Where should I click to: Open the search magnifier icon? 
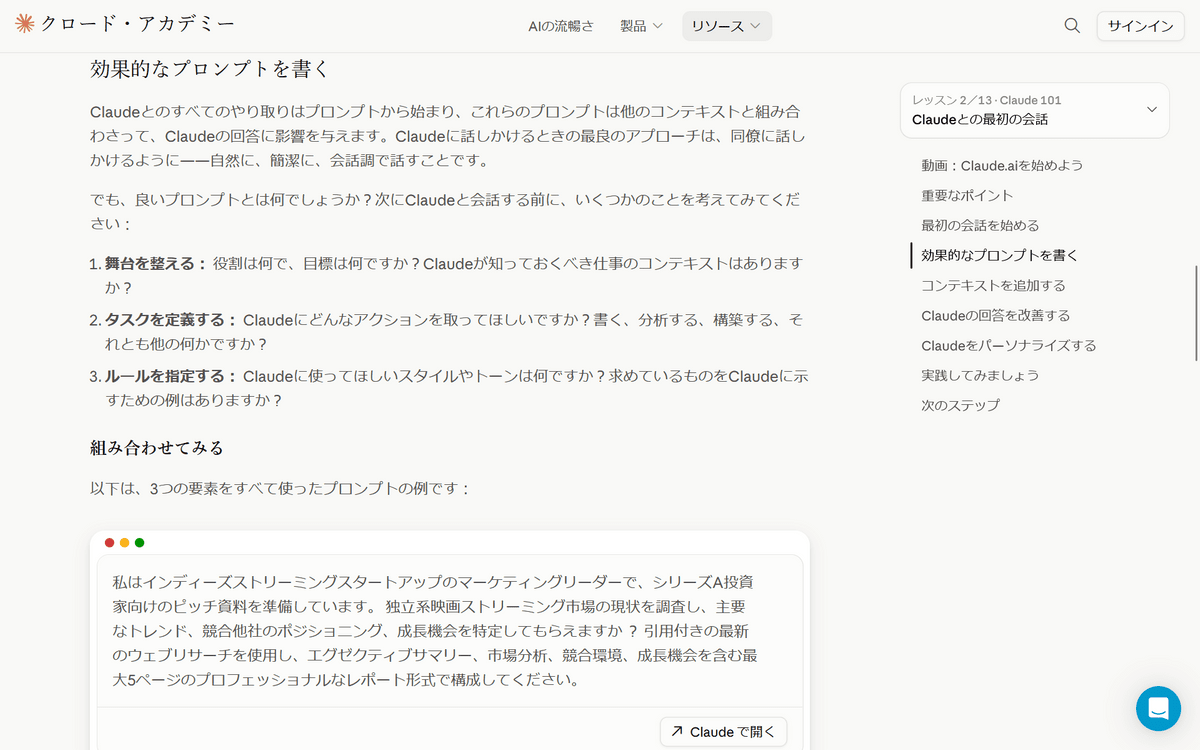pos(1072,26)
